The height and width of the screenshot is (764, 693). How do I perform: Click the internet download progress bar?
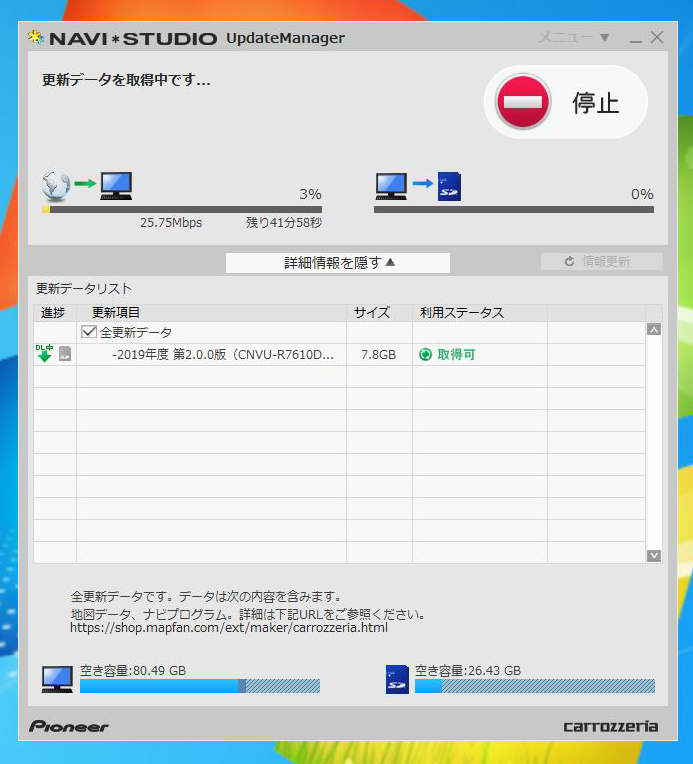point(181,210)
